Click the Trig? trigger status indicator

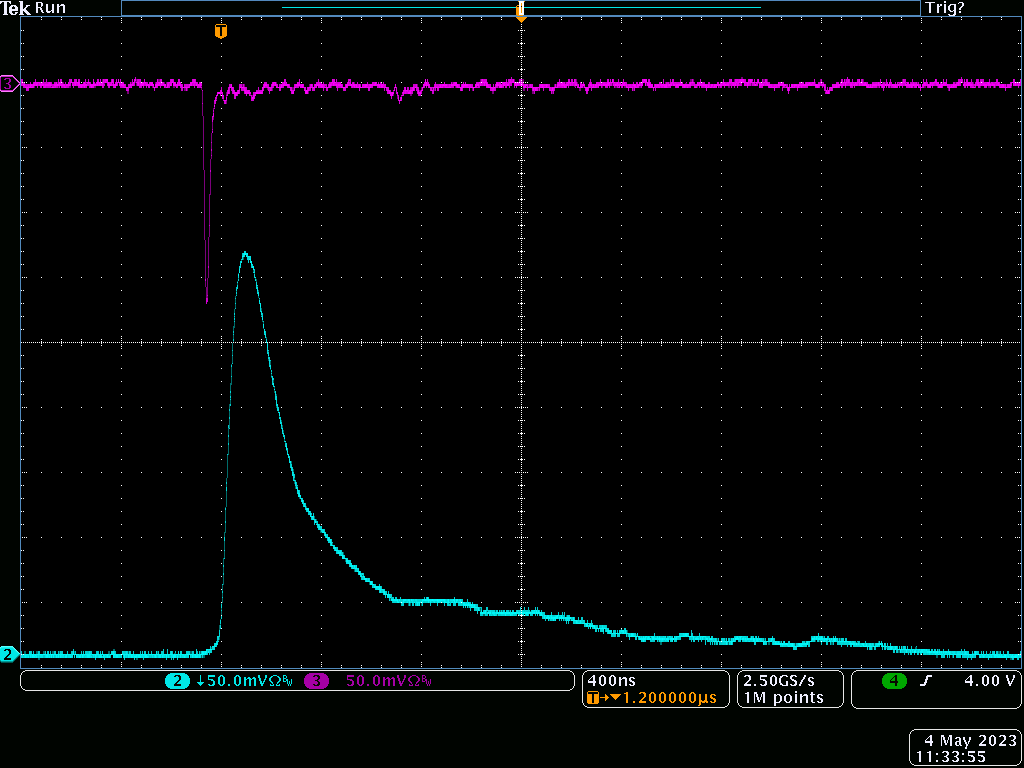(945, 8)
